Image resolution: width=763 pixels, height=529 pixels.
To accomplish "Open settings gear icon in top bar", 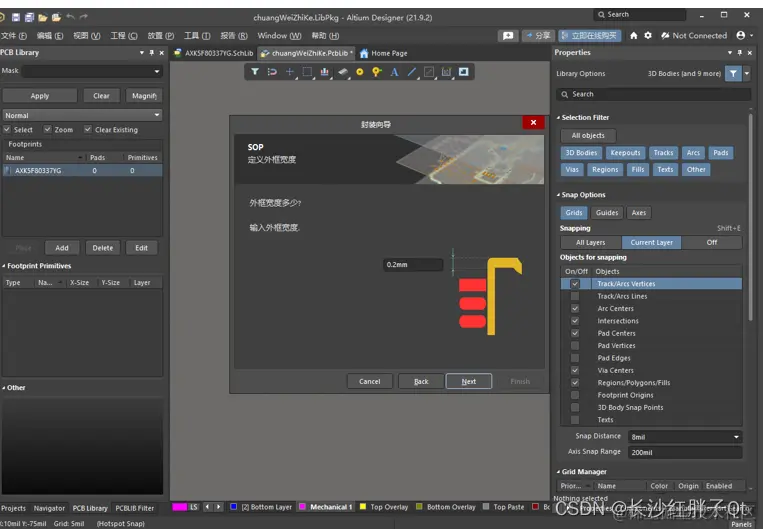I will pyautogui.click(x=648, y=36).
